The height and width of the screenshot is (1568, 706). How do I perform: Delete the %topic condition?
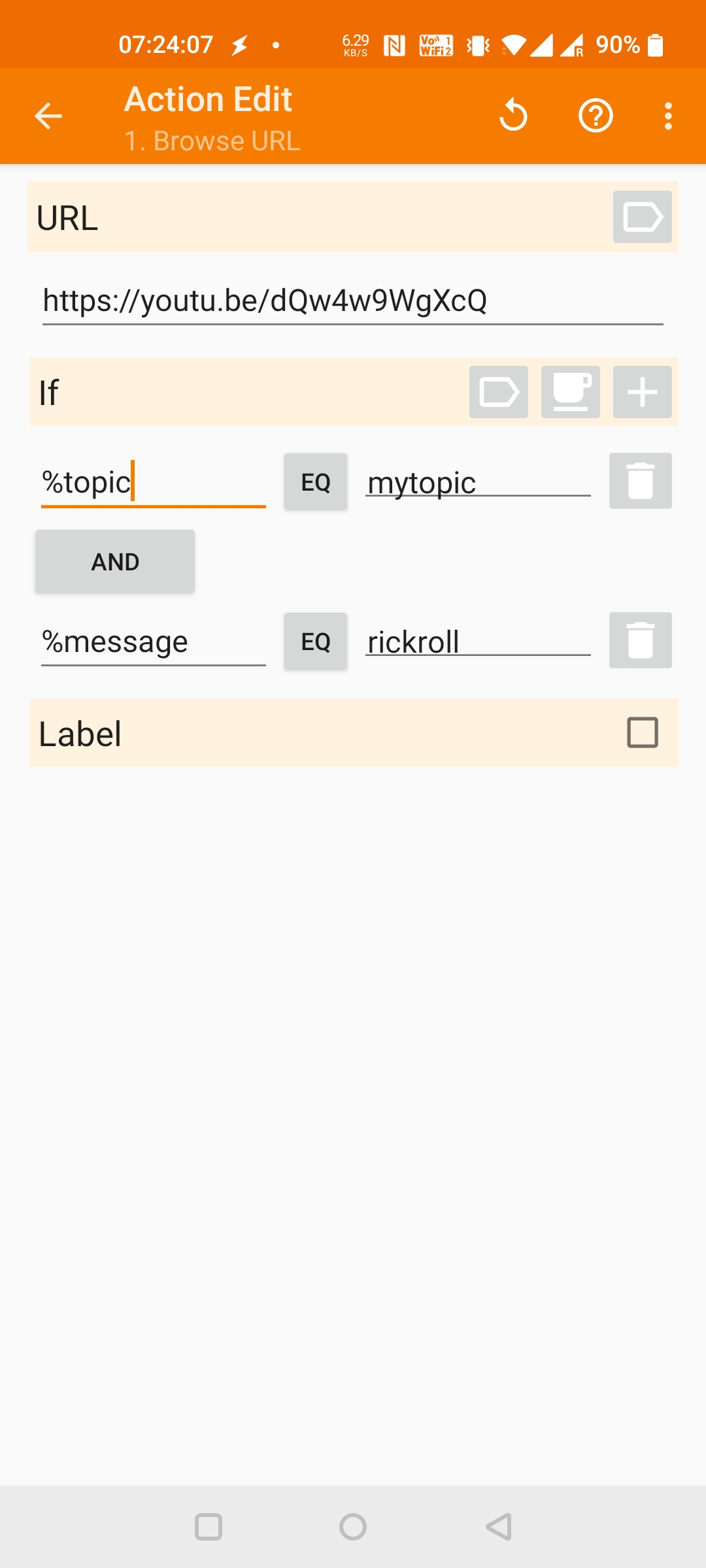coord(640,481)
